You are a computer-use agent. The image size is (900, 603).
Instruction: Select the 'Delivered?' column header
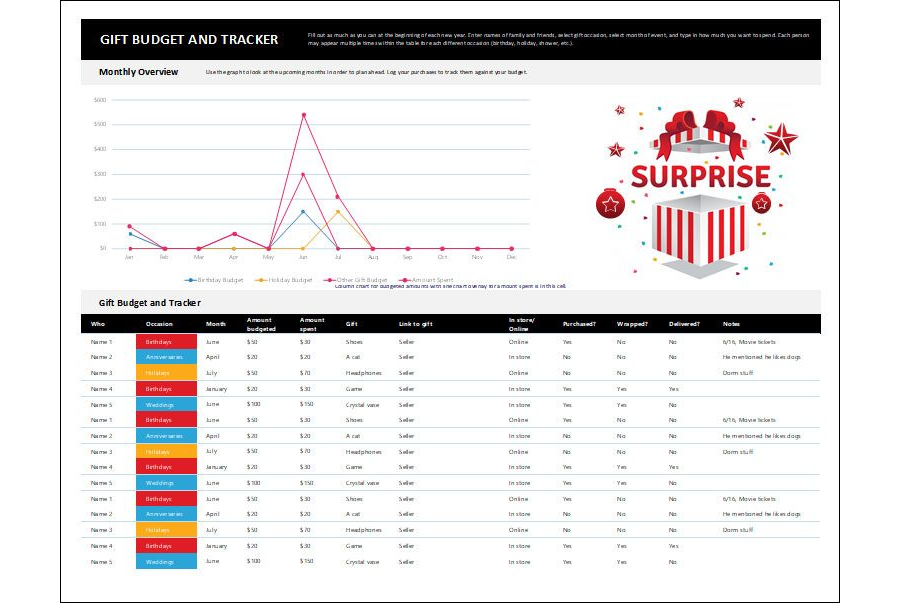684,324
